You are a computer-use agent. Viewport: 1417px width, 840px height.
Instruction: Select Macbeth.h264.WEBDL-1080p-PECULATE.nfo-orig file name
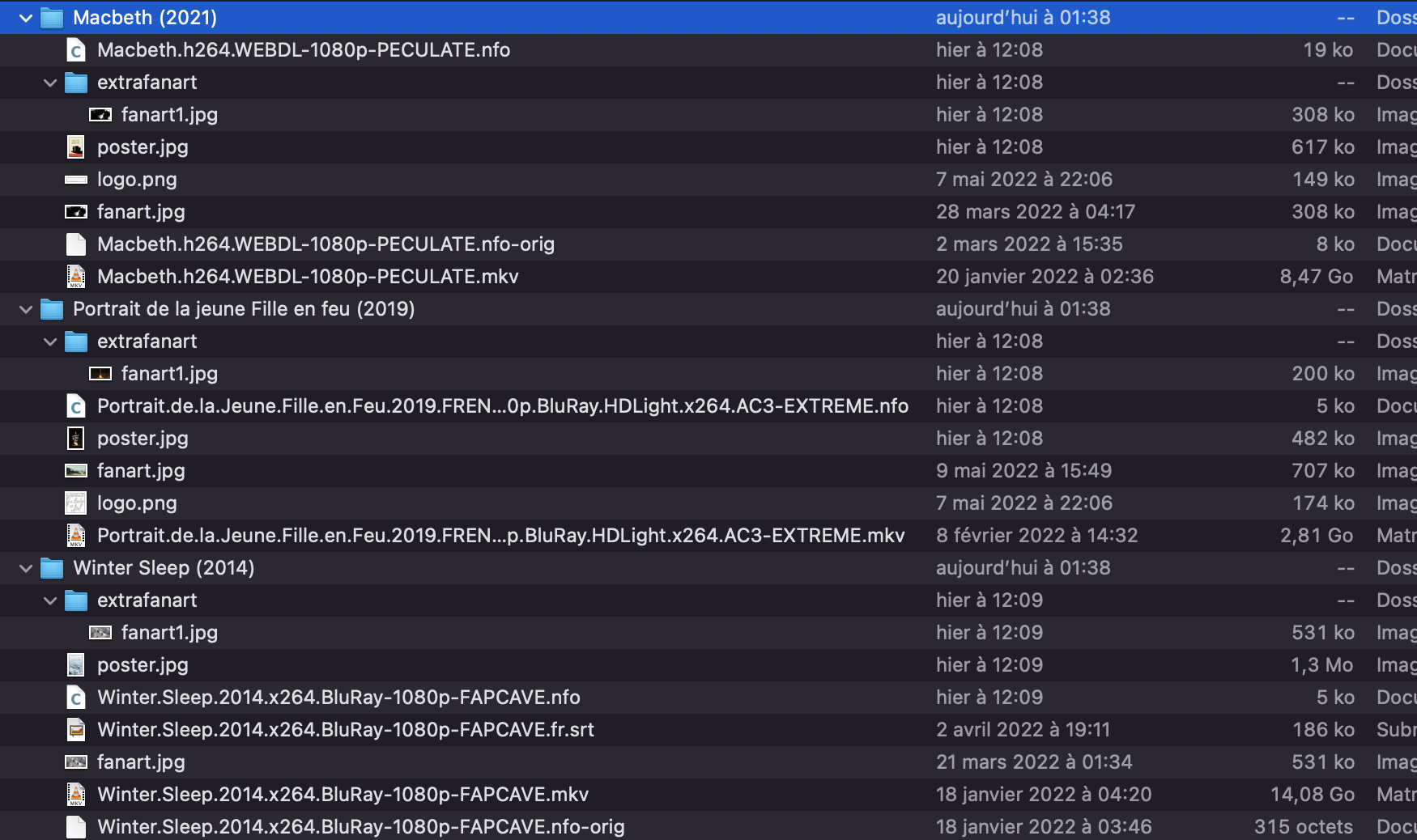326,244
